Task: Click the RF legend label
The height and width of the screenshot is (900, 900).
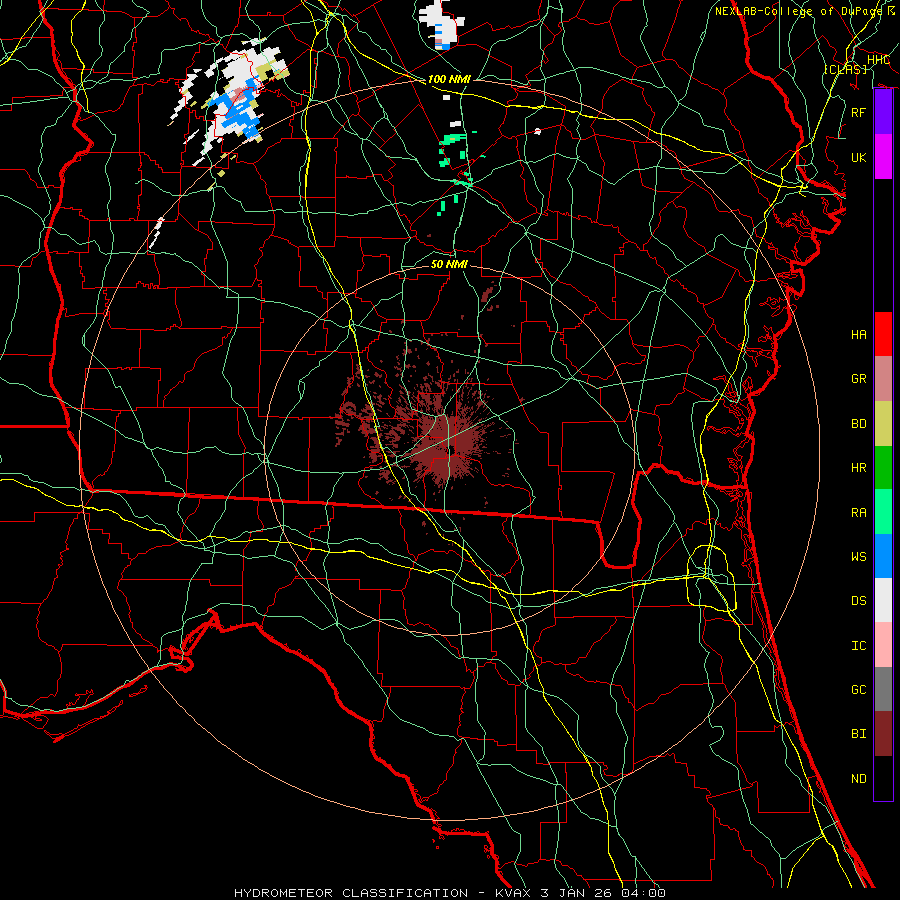Action: (859, 112)
